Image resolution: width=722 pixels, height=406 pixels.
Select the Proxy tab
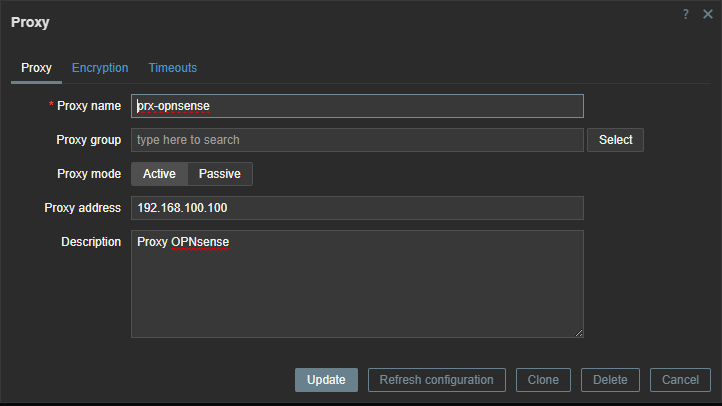click(36, 68)
